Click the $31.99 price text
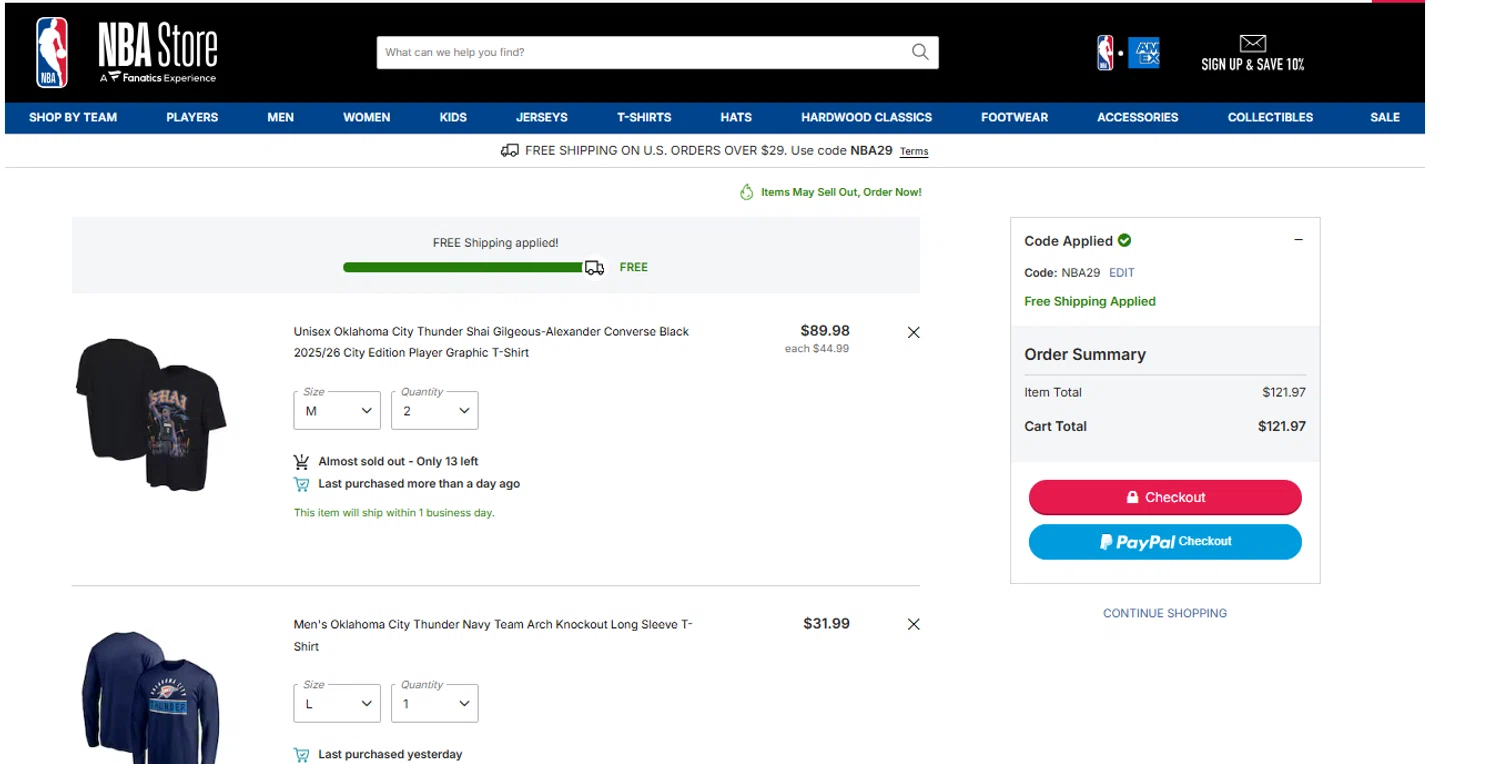This screenshot has height=764, width=1500. (x=826, y=623)
